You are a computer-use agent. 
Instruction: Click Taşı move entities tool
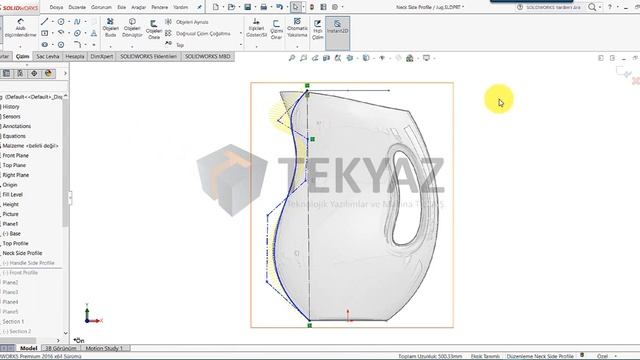(x=174, y=44)
